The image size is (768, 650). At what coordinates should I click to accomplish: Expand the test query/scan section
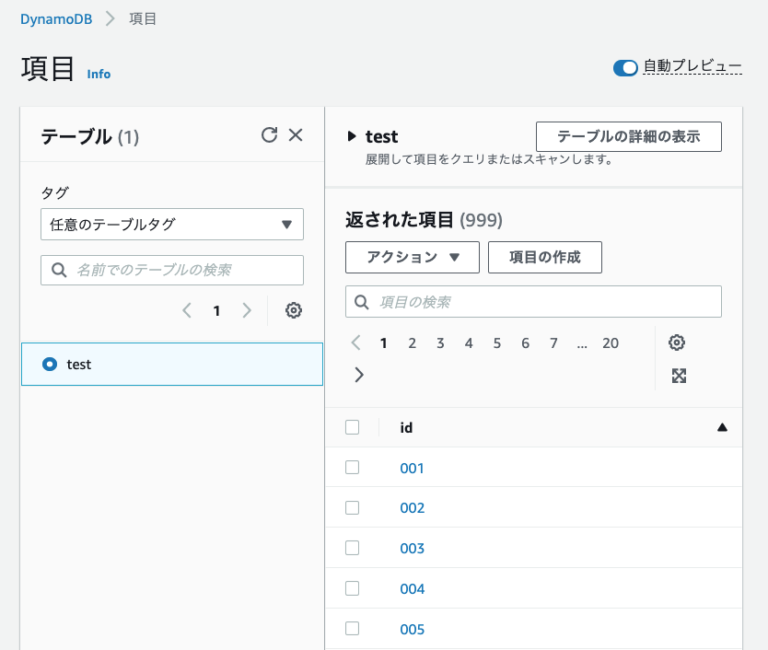351,136
